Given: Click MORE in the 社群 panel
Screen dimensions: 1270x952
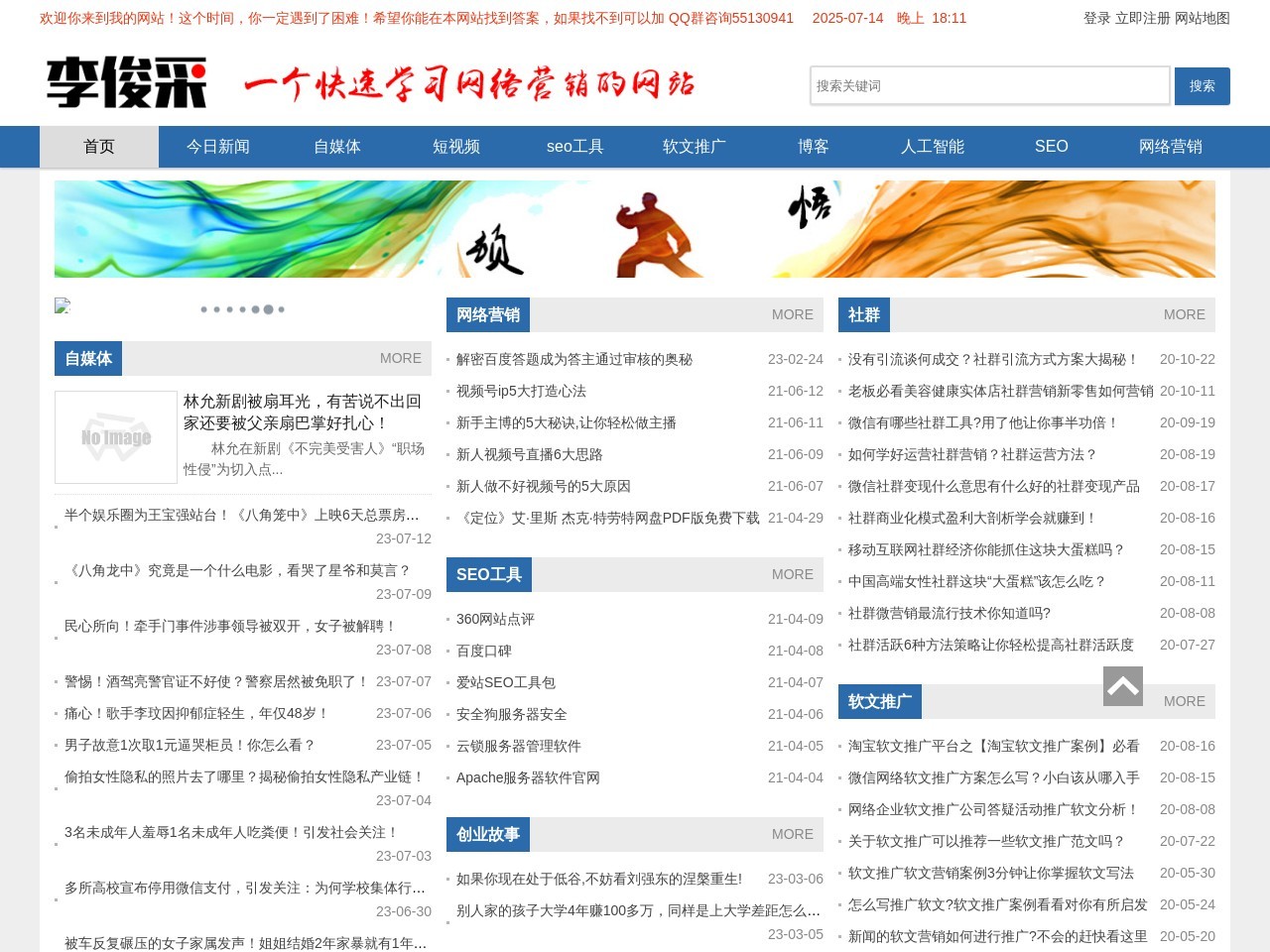Looking at the screenshot, I should (x=1184, y=314).
